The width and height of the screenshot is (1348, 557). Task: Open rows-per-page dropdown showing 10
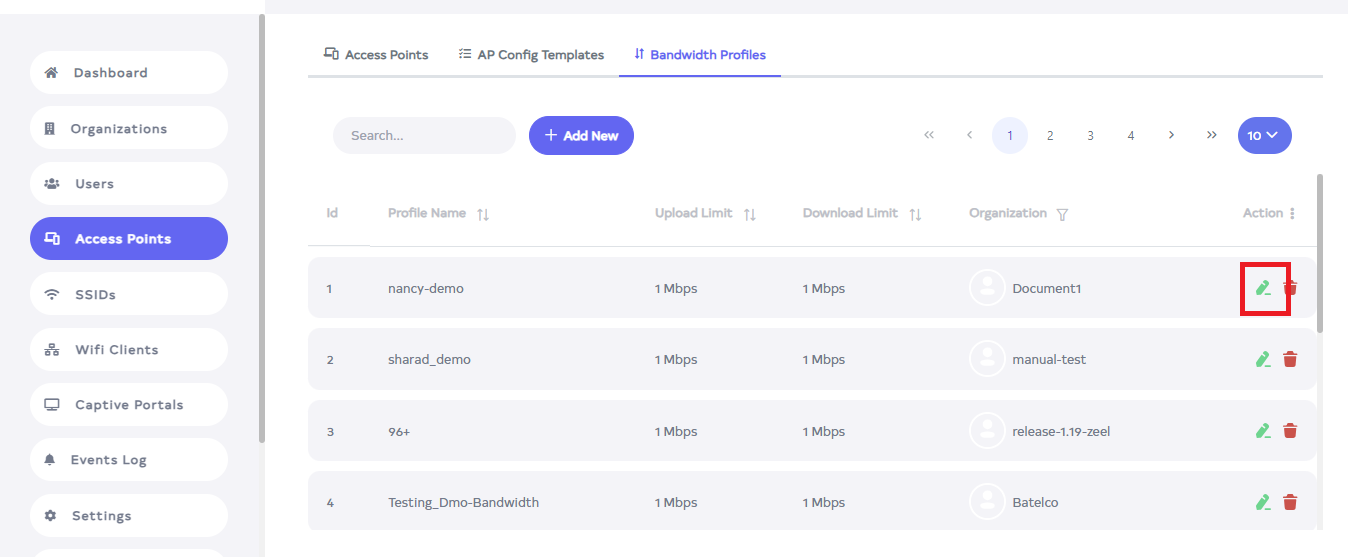(x=1264, y=136)
